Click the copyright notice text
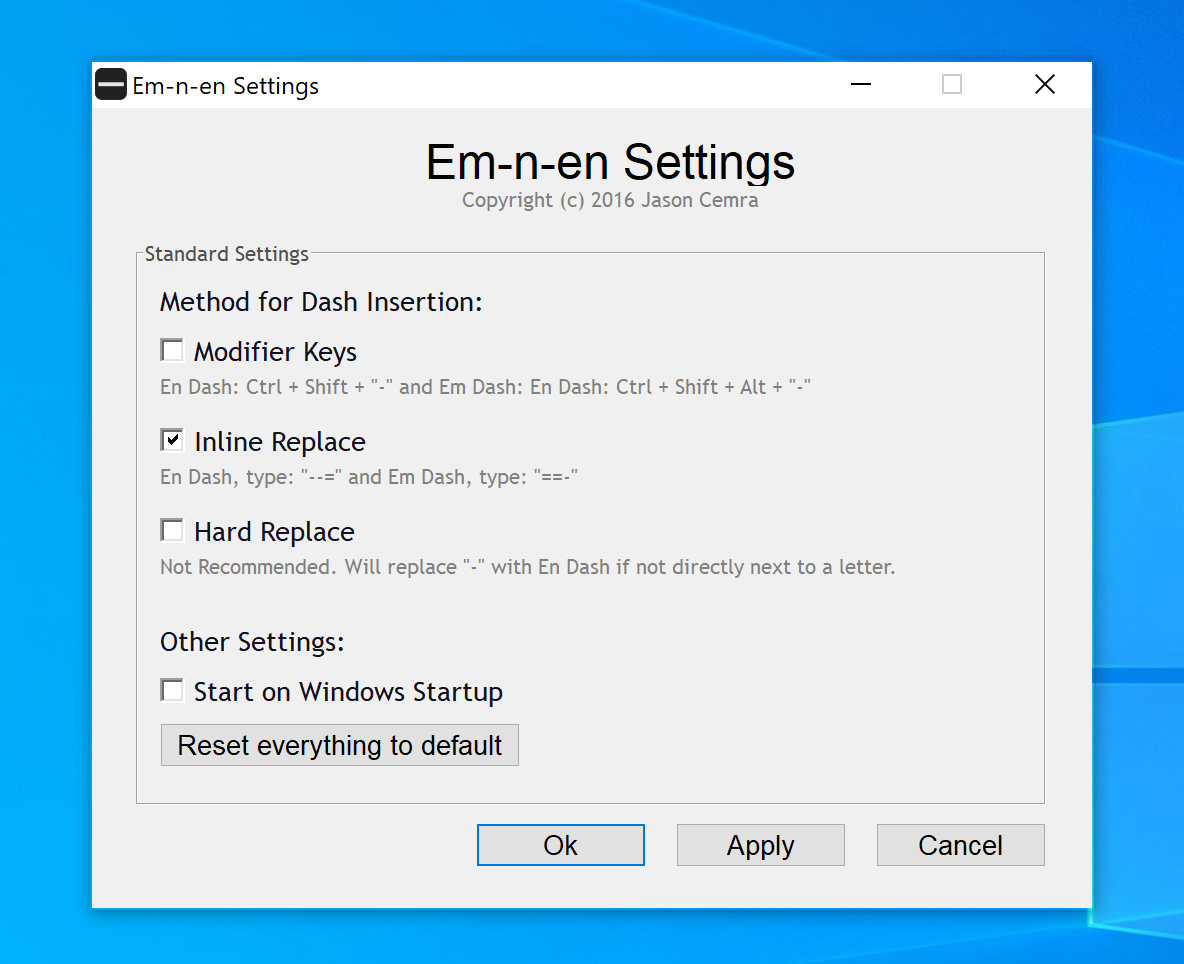 click(610, 200)
